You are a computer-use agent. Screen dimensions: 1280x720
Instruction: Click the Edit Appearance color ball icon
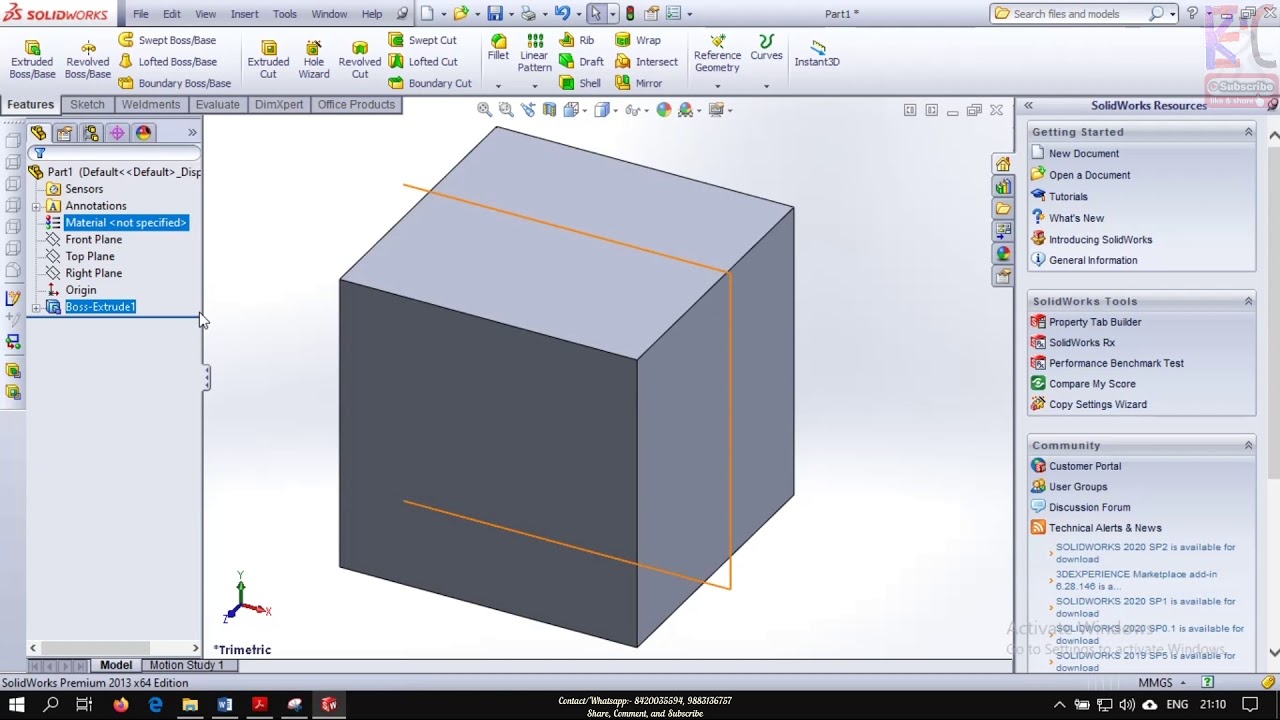point(664,110)
